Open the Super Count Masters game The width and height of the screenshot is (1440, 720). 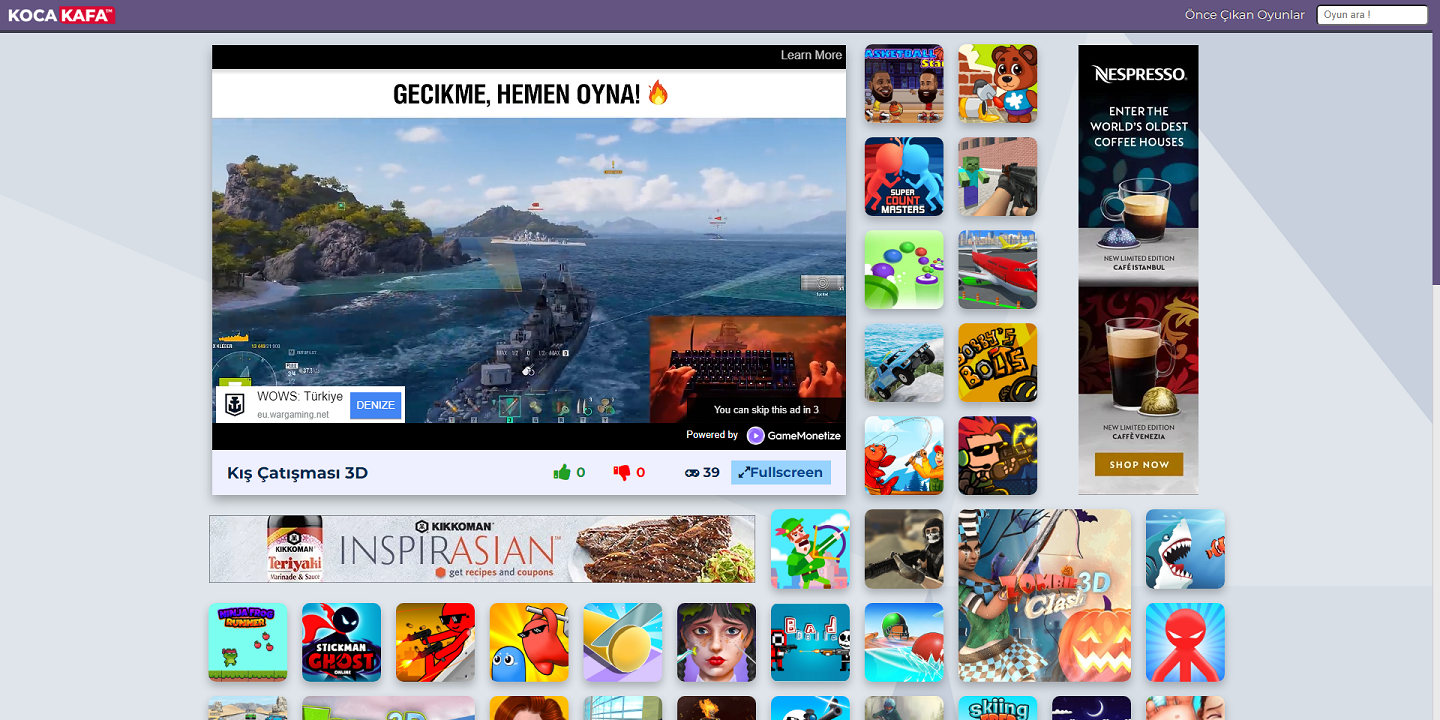point(904,177)
